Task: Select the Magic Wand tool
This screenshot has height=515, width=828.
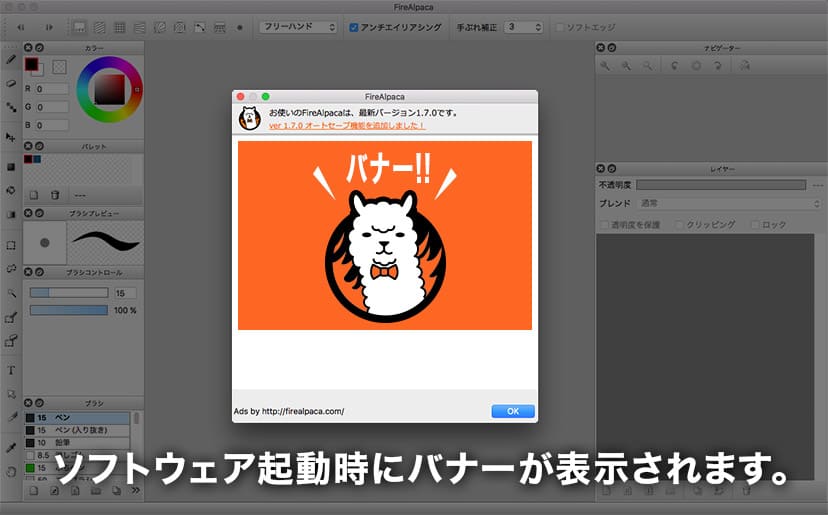Action: [x=11, y=293]
